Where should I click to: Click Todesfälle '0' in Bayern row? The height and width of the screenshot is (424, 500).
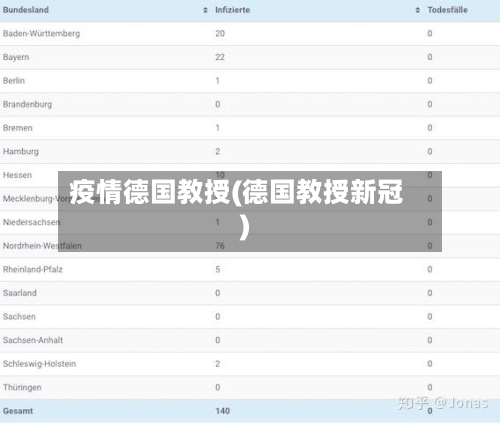[x=430, y=57]
